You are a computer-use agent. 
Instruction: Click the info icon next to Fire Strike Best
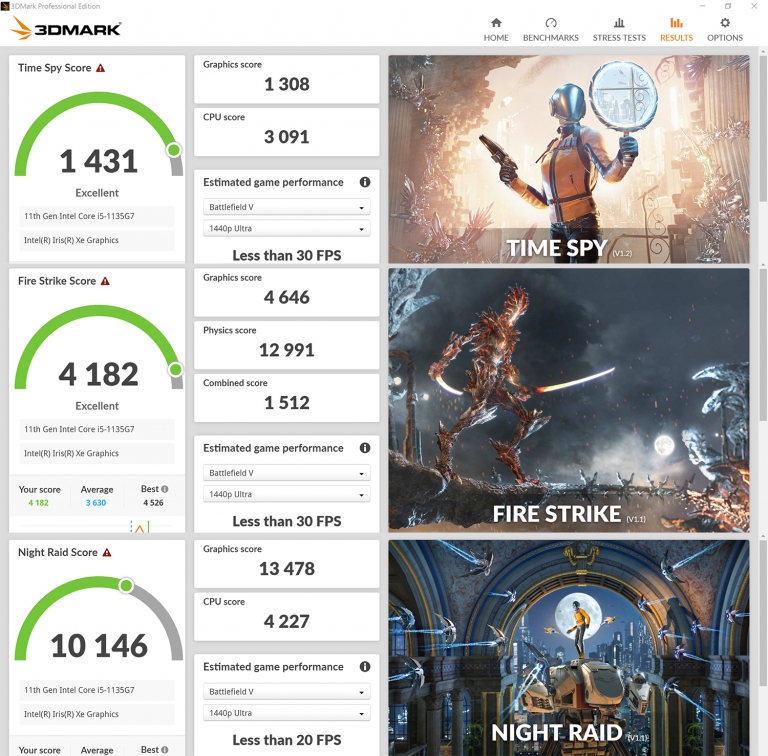tap(165, 489)
